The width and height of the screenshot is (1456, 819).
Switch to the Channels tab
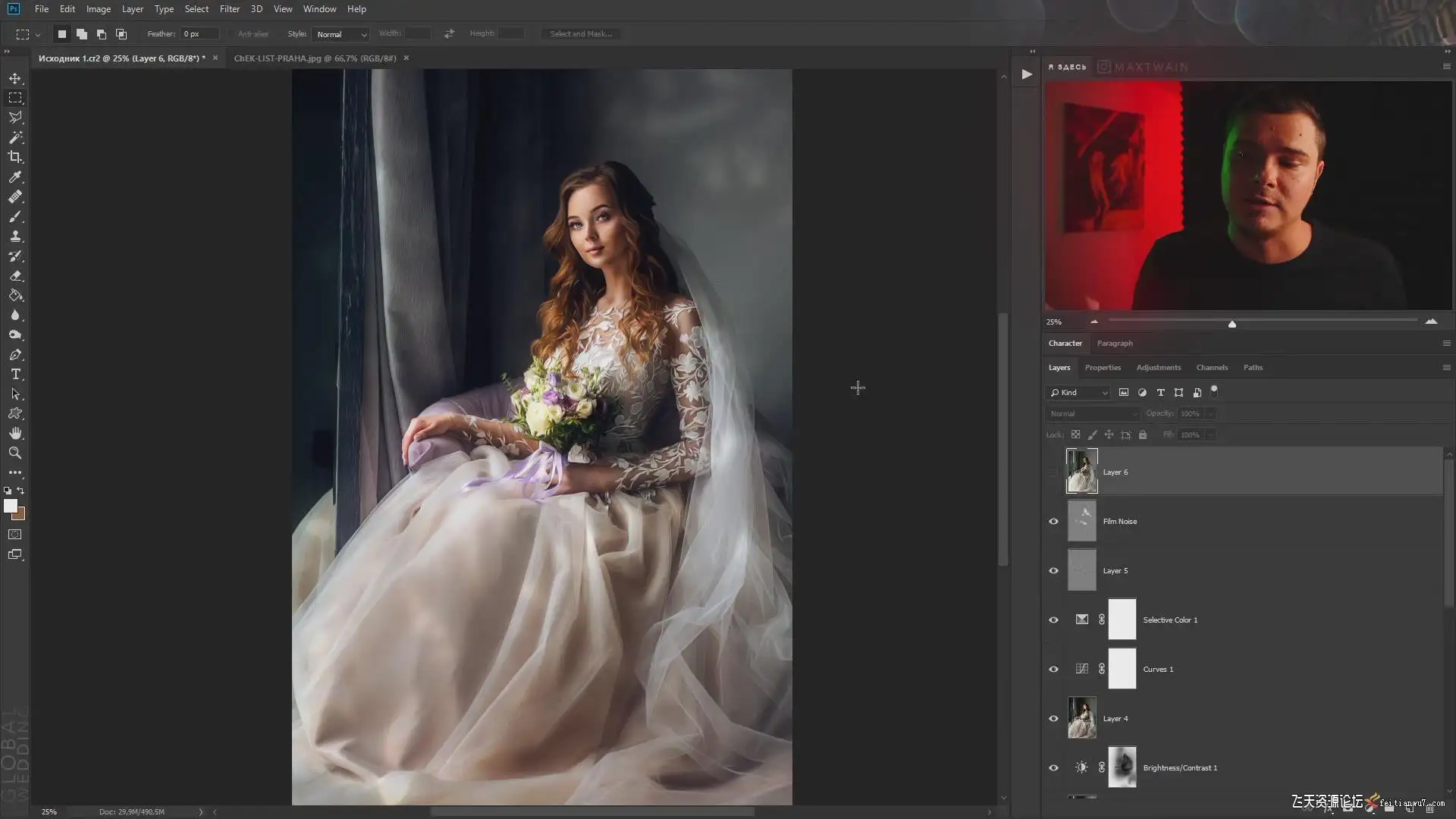pyautogui.click(x=1211, y=367)
